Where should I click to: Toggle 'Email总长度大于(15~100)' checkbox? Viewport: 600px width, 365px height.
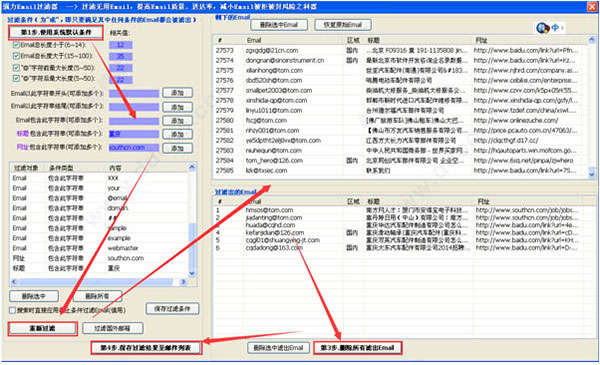(x=16, y=56)
